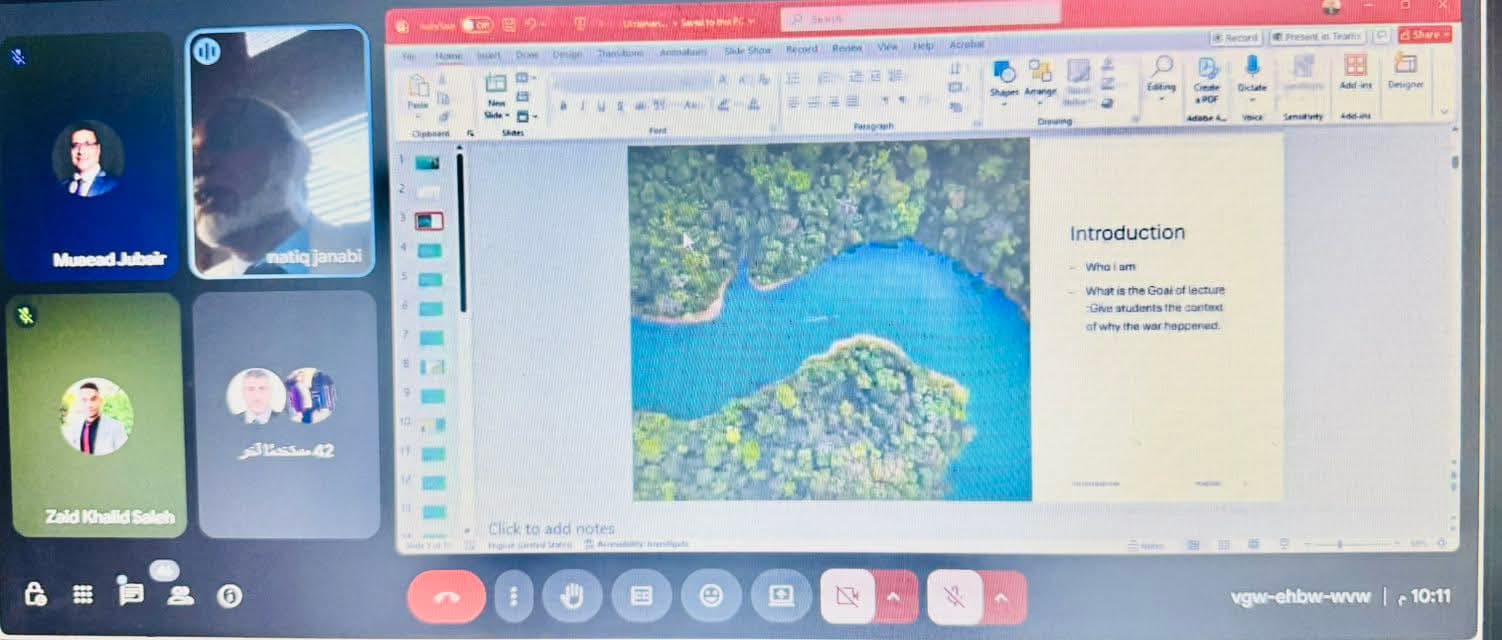The image size is (1502, 640).
Task: Toggle the AutoSave switch
Action: pyautogui.click(x=476, y=24)
